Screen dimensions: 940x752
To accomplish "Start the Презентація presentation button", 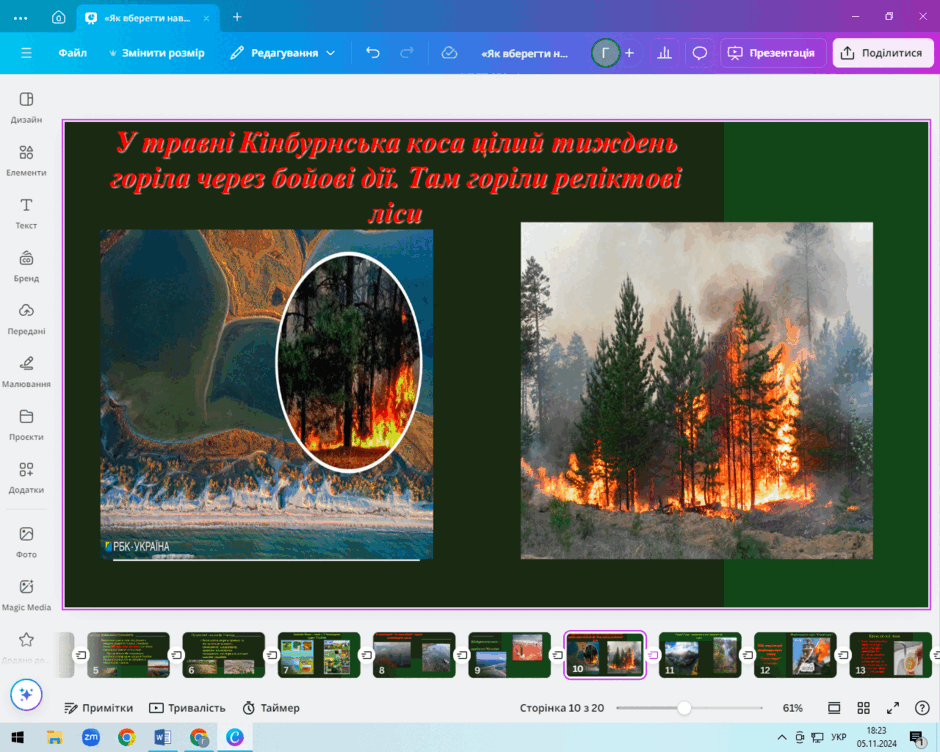I will click(772, 53).
